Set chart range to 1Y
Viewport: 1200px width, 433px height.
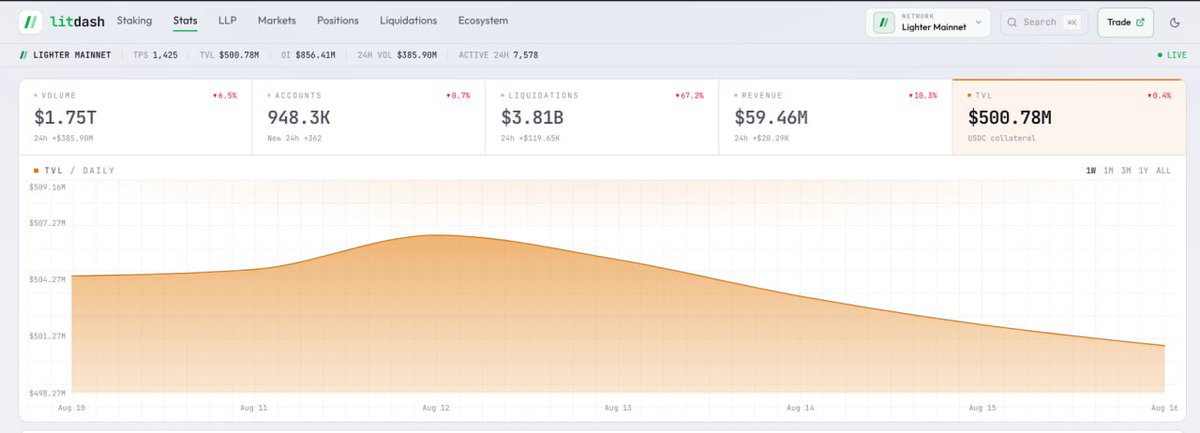point(1143,171)
